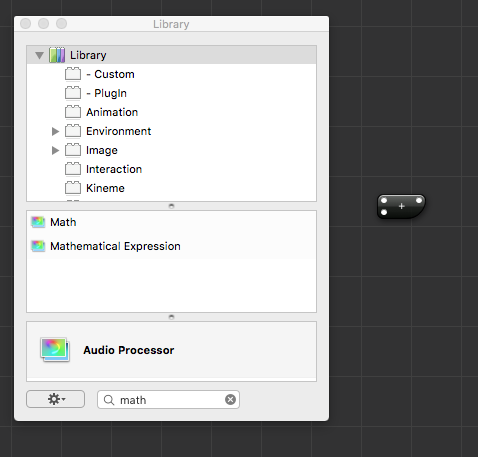Open the gear actions menu

click(x=56, y=399)
